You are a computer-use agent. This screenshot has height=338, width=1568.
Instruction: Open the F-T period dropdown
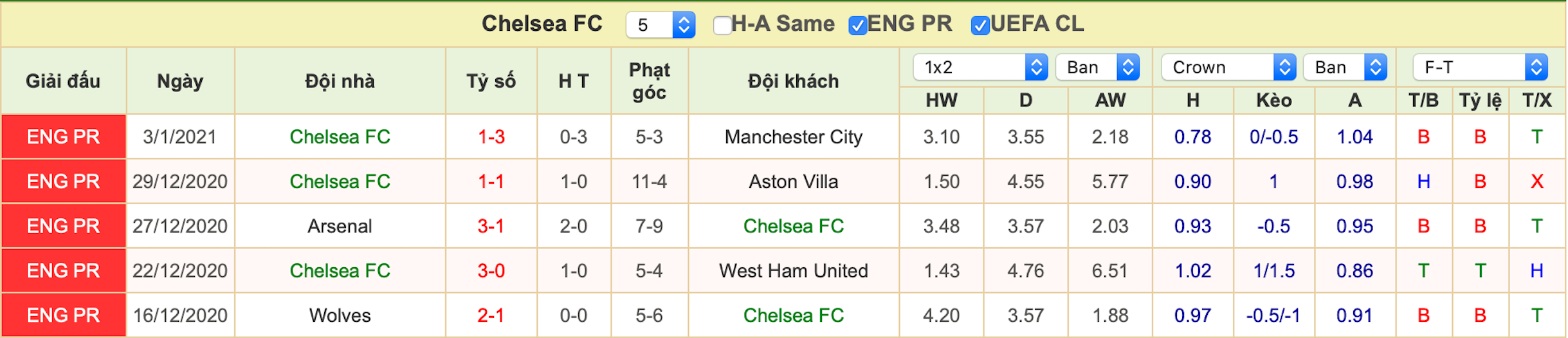pyautogui.click(x=1480, y=67)
